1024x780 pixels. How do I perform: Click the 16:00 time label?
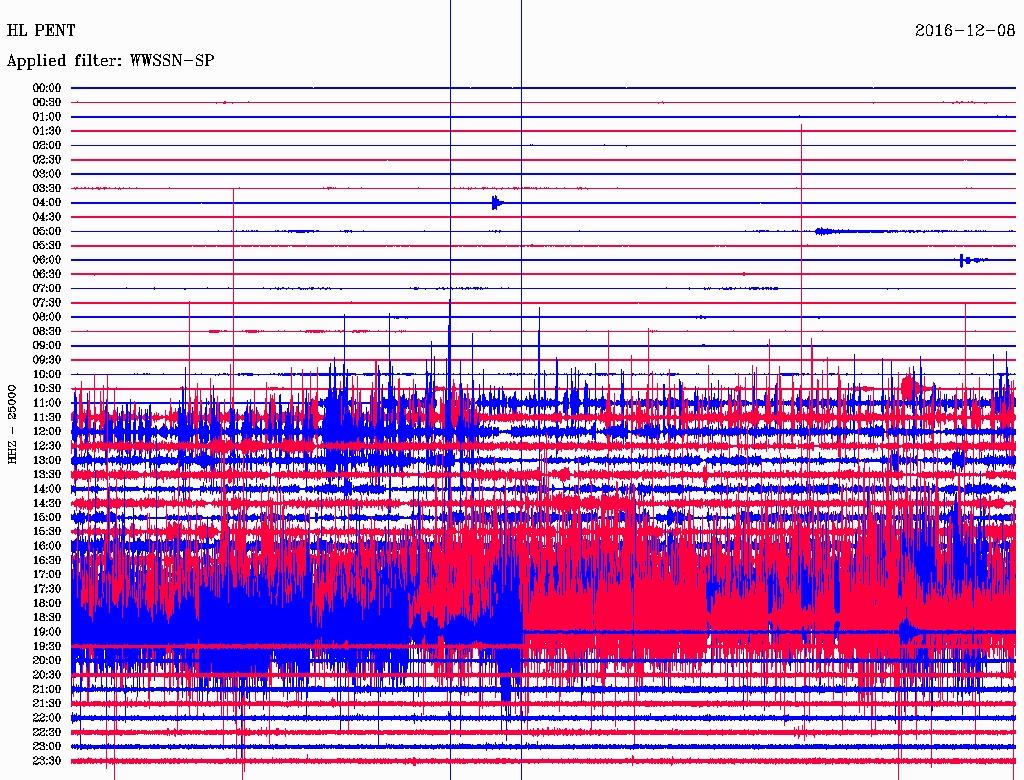(47, 546)
